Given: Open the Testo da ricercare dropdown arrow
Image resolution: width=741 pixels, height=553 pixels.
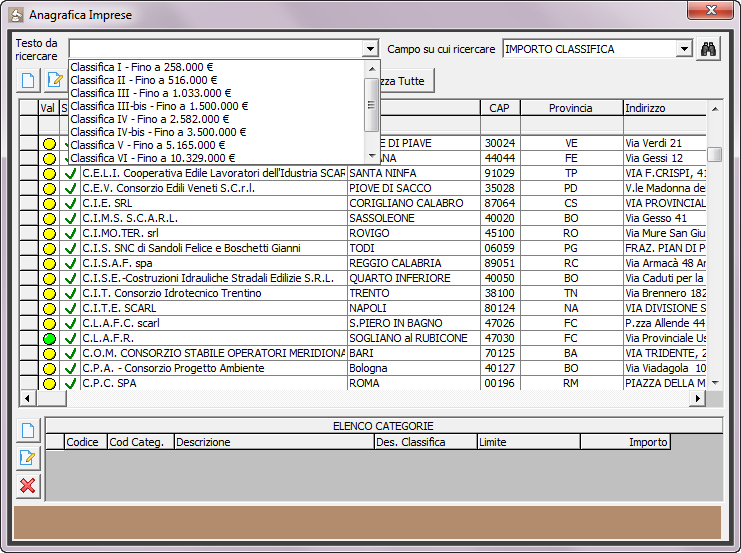Looking at the screenshot, I should pos(370,49).
